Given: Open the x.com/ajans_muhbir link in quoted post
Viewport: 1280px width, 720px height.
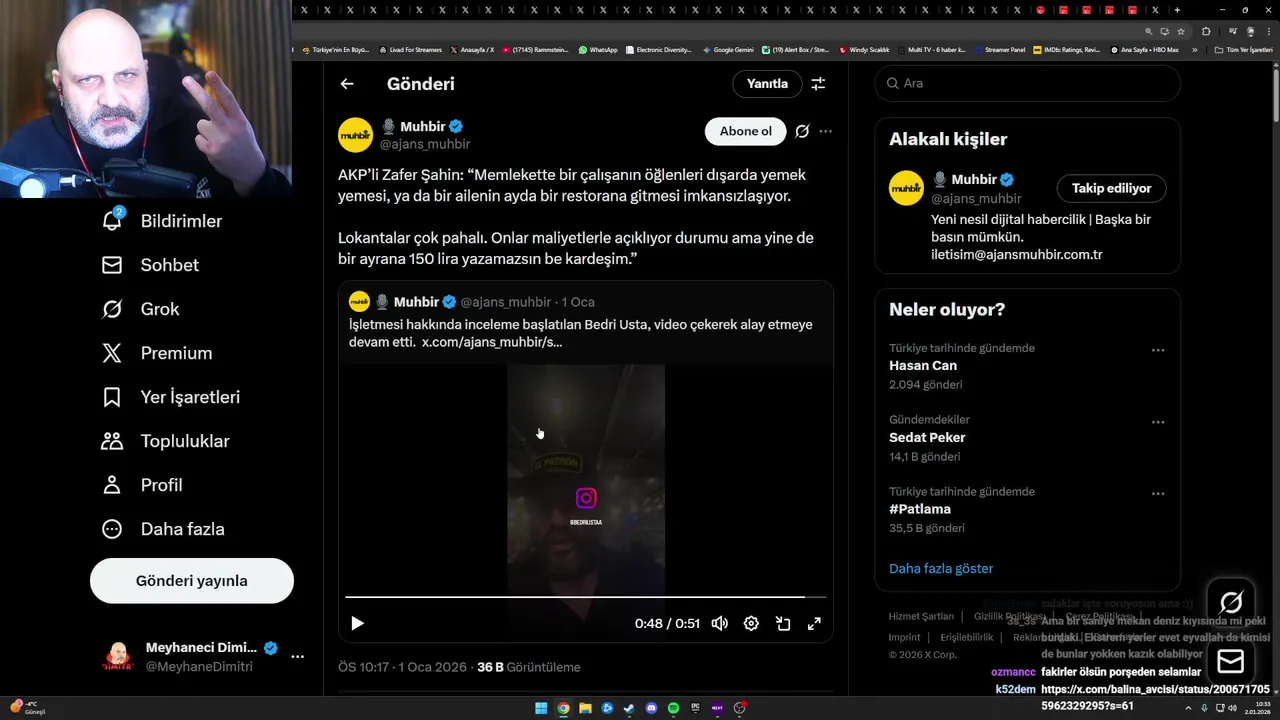Looking at the screenshot, I should [492, 342].
